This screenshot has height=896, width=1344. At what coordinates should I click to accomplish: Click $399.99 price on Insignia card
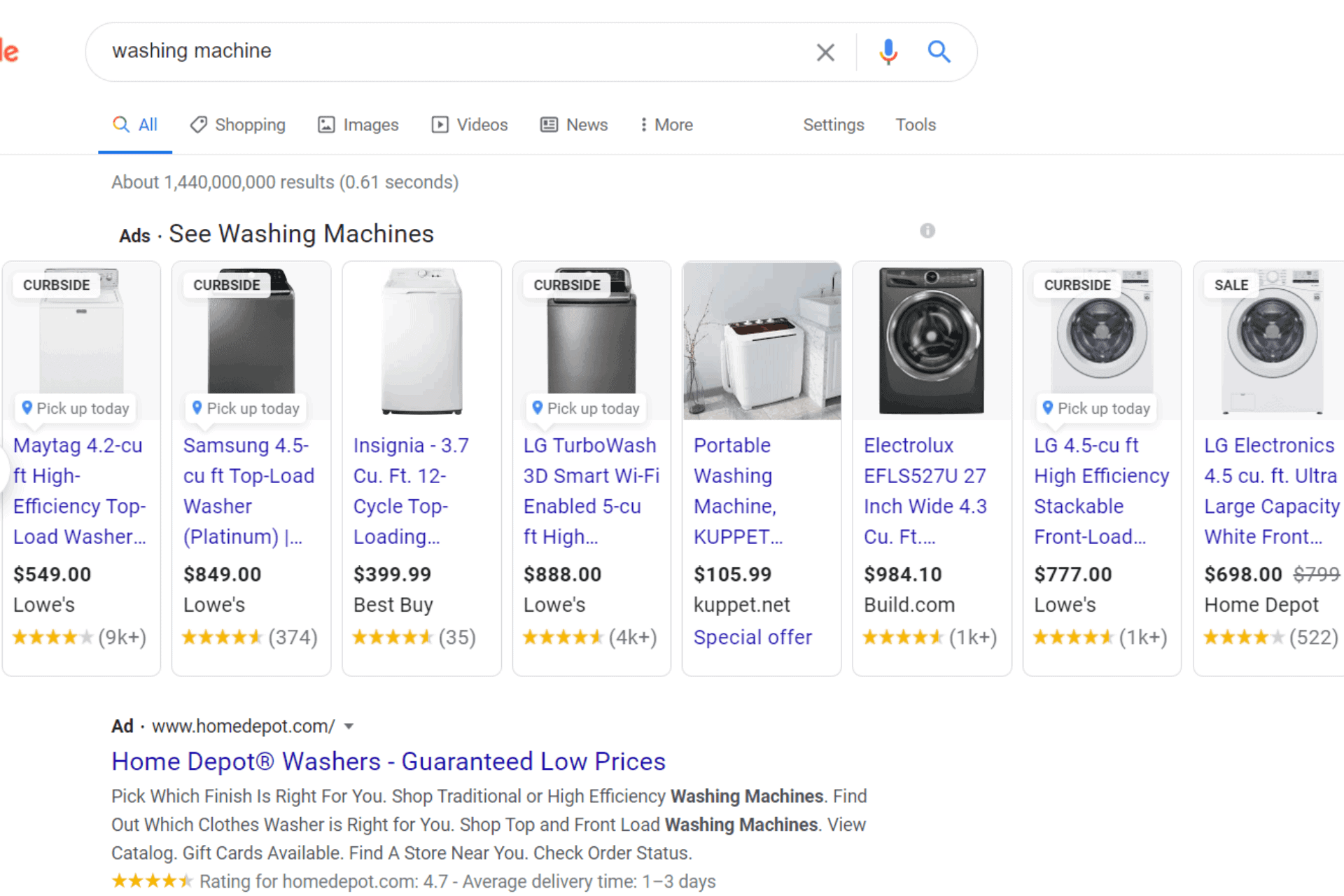coord(393,574)
